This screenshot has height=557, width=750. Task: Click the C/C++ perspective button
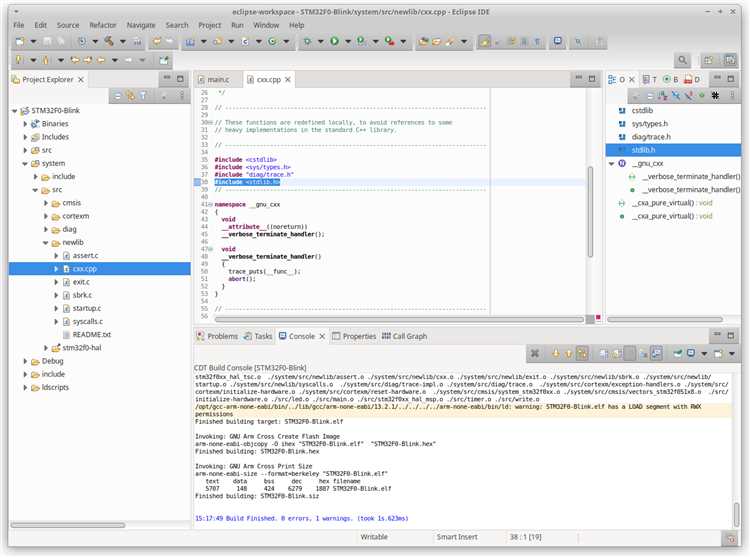730,60
